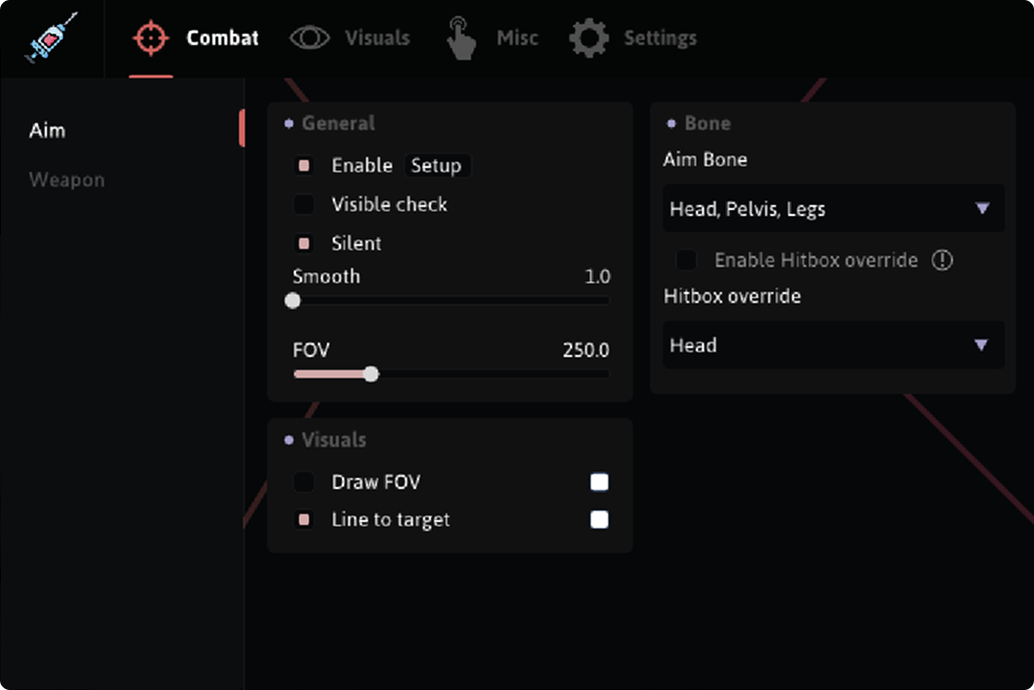Image resolution: width=1034 pixels, height=690 pixels.
Task: Click the Visuals eye icon
Action: [310, 38]
